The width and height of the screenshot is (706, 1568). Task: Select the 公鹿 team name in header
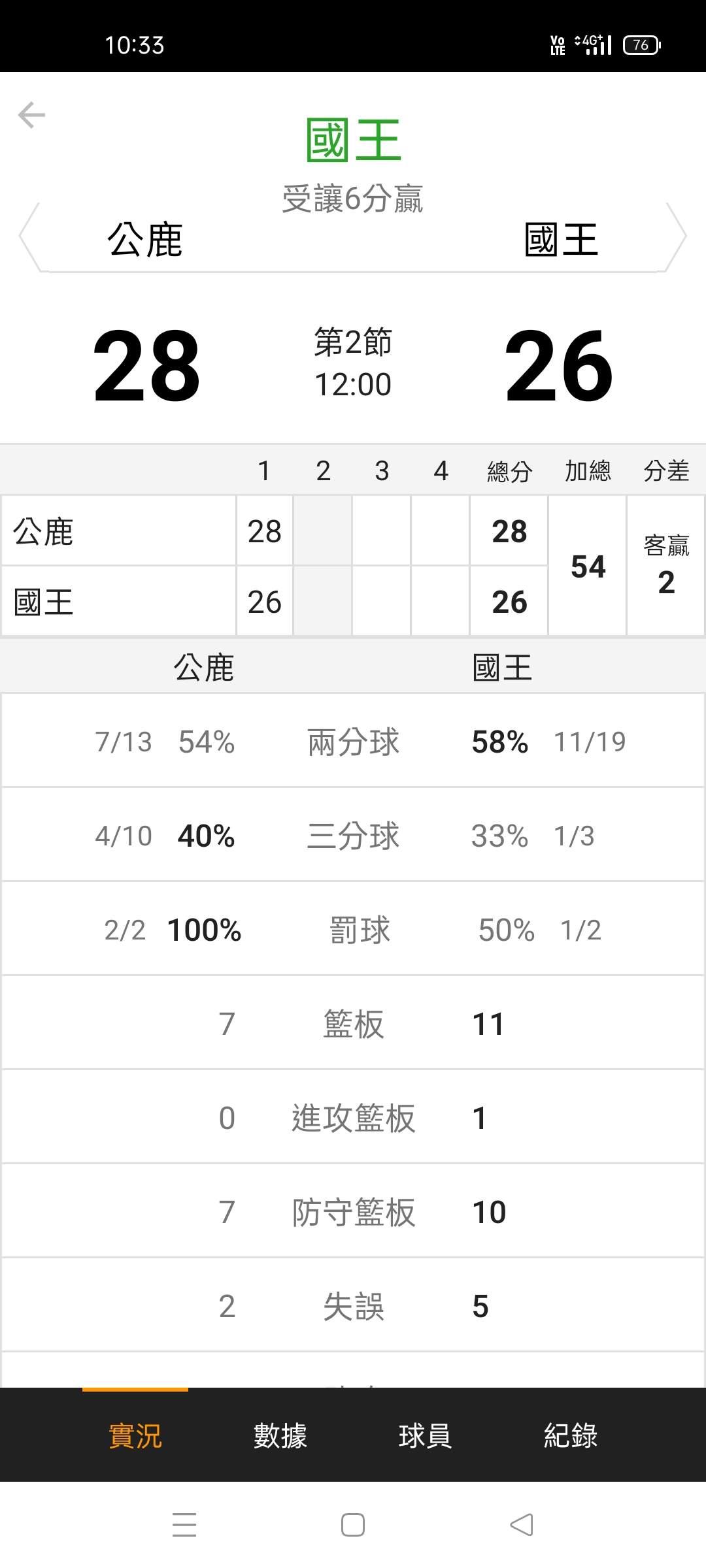coord(145,240)
